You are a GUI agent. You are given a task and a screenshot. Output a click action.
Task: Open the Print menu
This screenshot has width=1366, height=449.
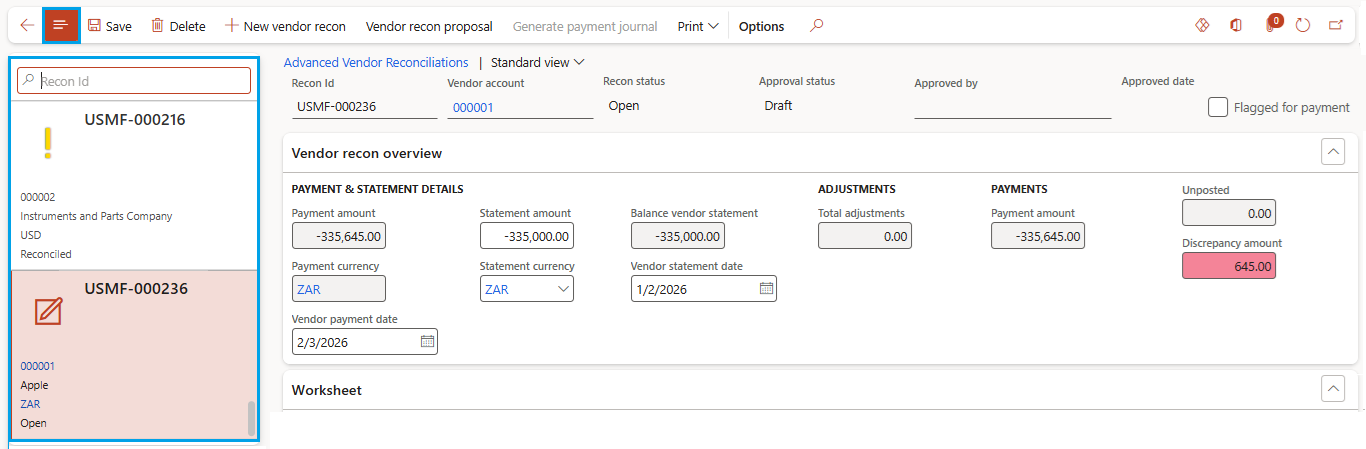coord(698,26)
